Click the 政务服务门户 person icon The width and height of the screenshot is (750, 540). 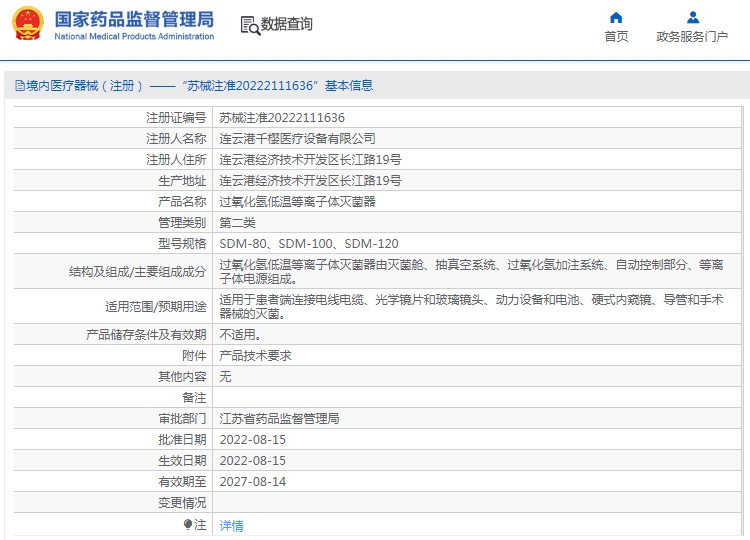coord(692,17)
